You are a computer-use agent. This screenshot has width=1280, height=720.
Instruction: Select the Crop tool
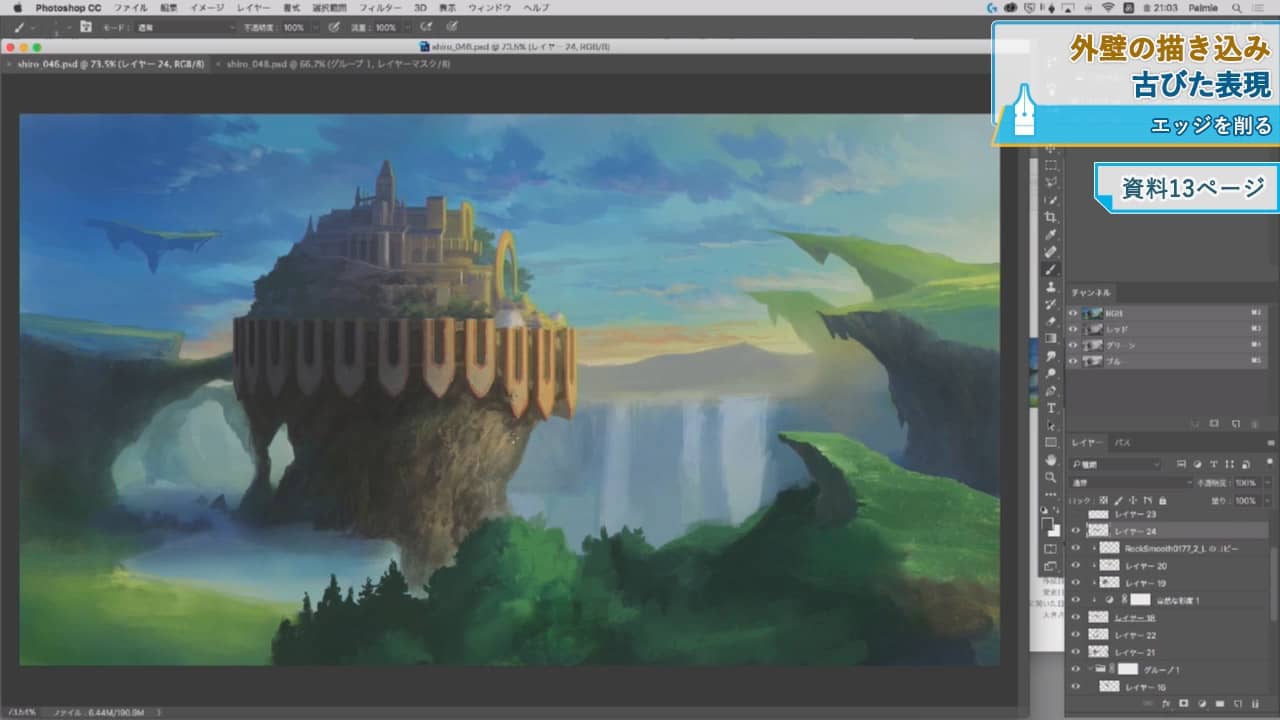[1051, 217]
